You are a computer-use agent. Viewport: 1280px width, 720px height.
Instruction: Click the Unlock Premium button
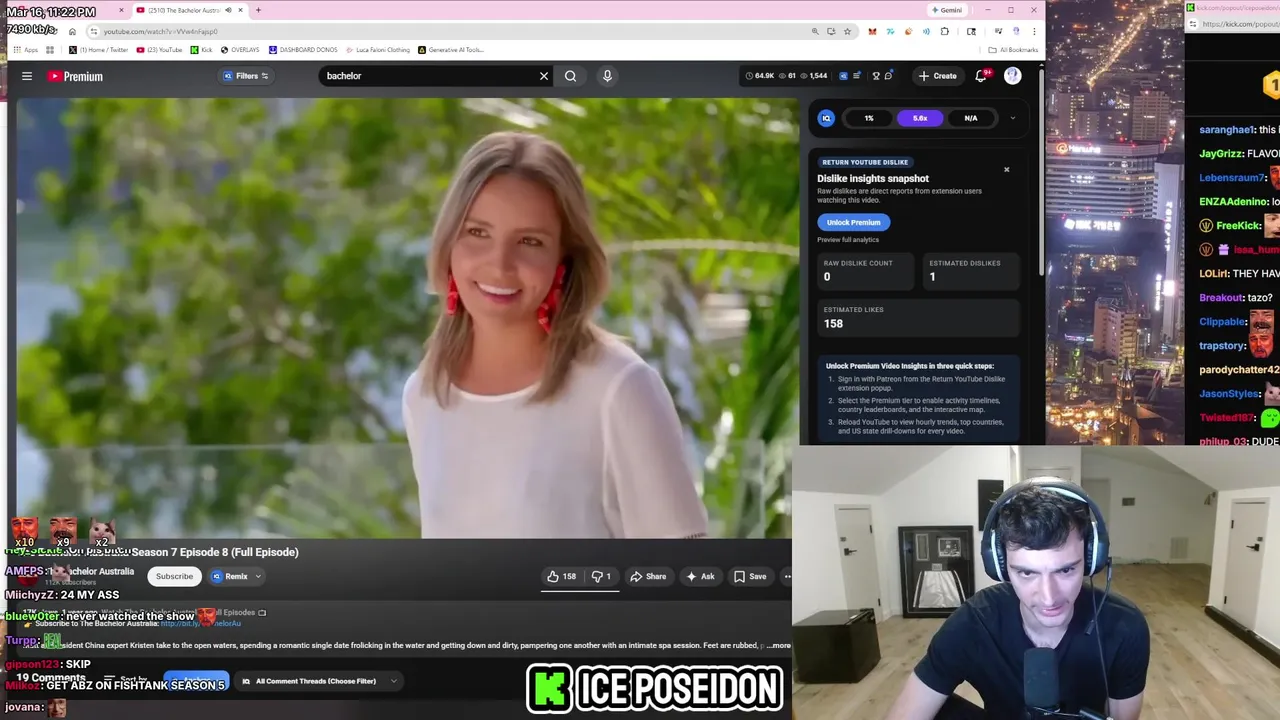[853, 222]
